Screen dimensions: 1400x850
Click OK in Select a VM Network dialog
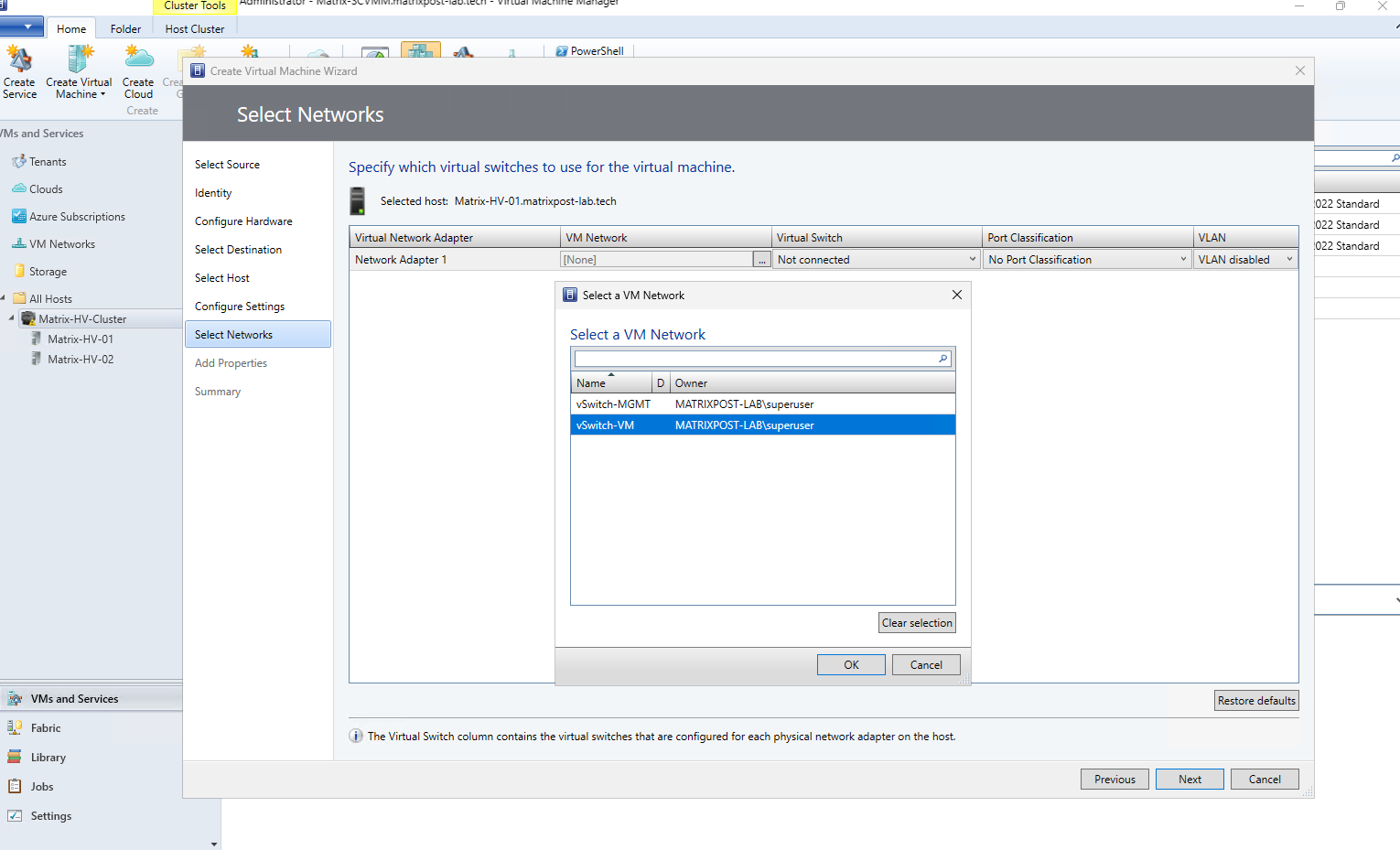[x=851, y=665]
